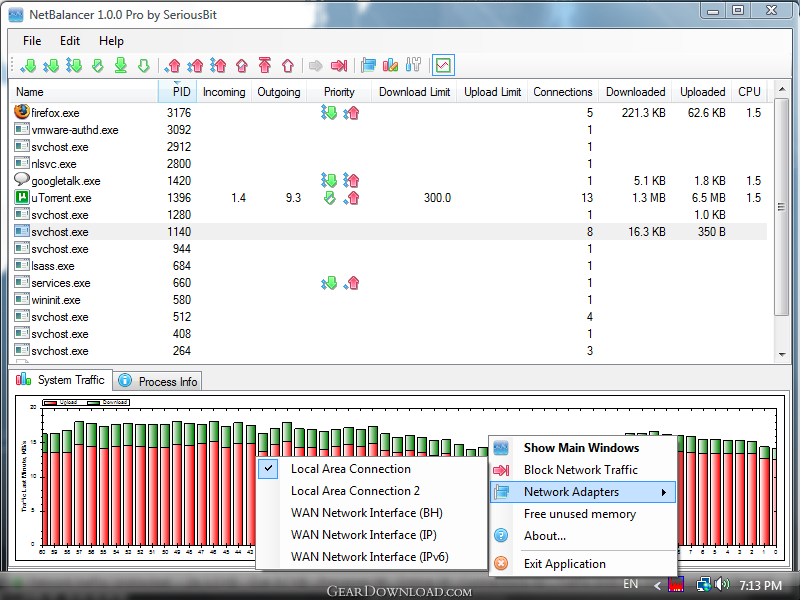Expand the Network Adapters submenu arrow
Screen dimensions: 800x600
point(664,492)
